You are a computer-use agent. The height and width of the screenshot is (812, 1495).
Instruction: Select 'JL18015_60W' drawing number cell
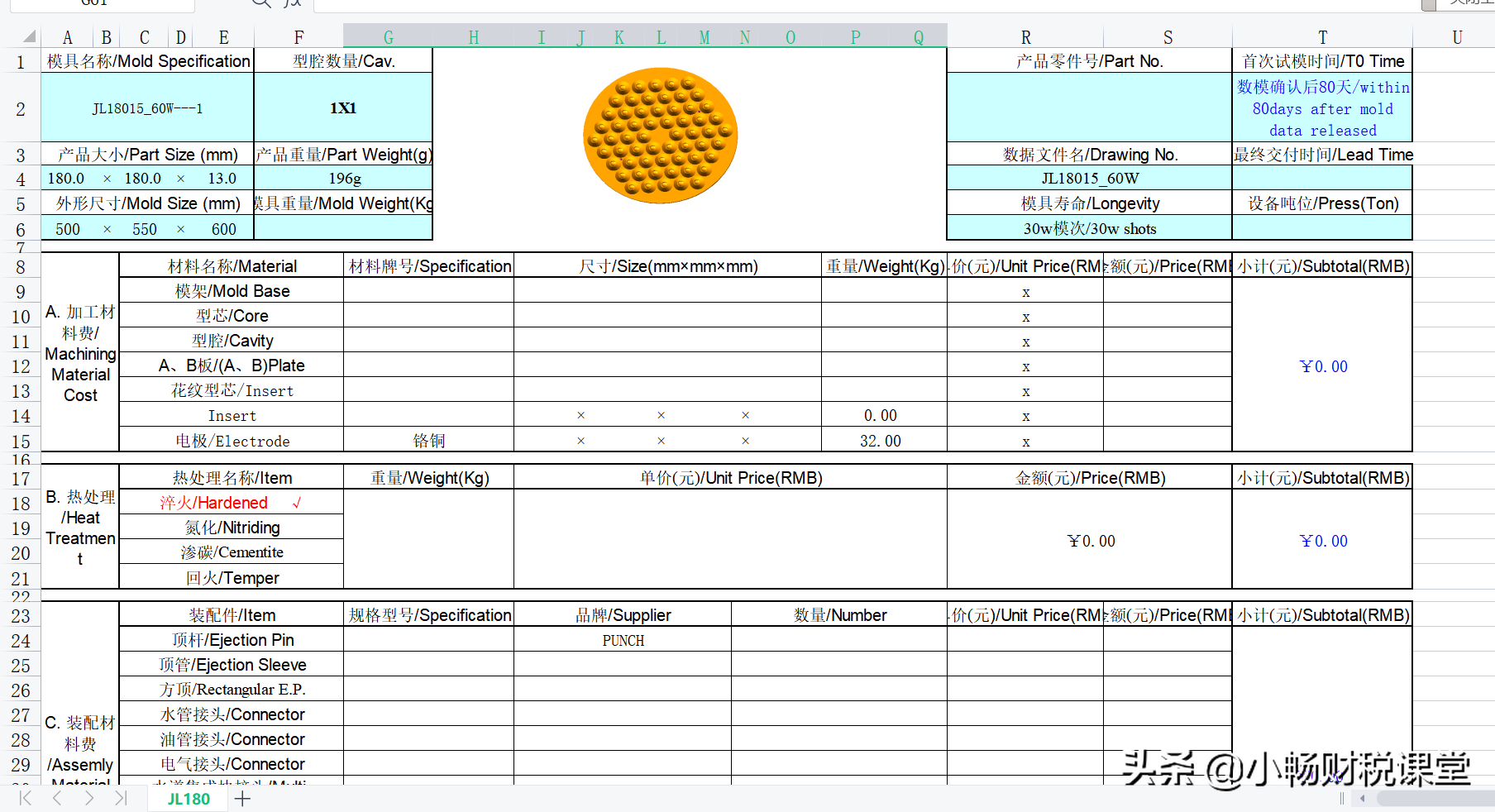click(1089, 179)
